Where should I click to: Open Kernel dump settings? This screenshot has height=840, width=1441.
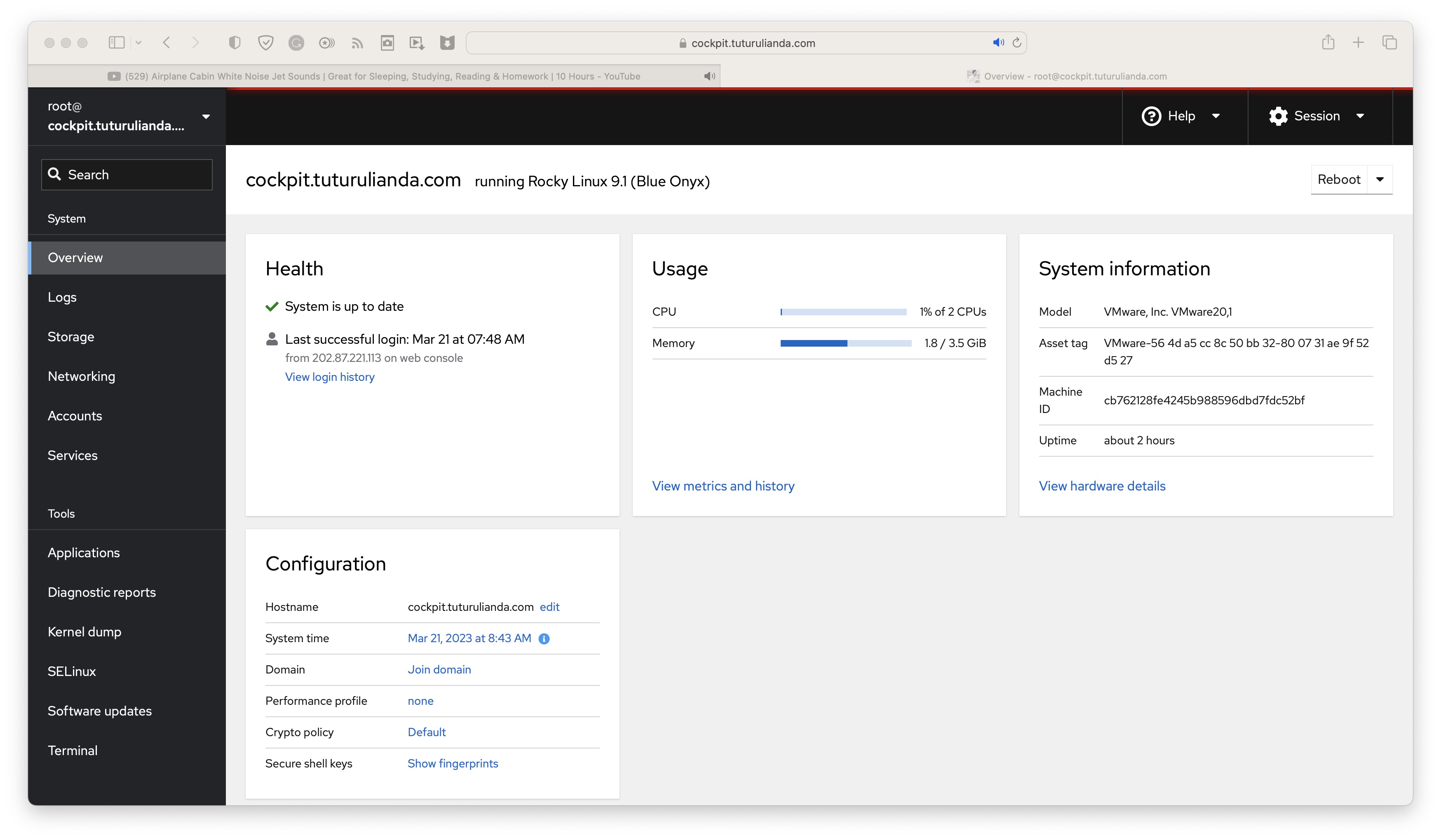click(84, 631)
